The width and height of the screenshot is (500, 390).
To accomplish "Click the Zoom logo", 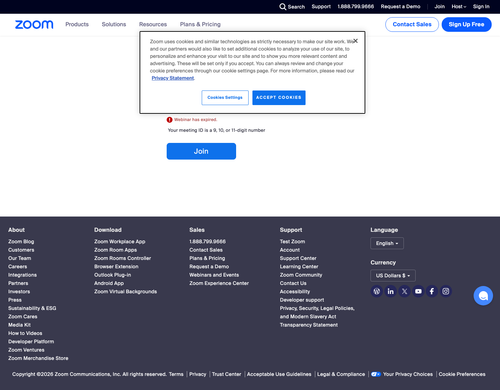I will pos(34,24).
